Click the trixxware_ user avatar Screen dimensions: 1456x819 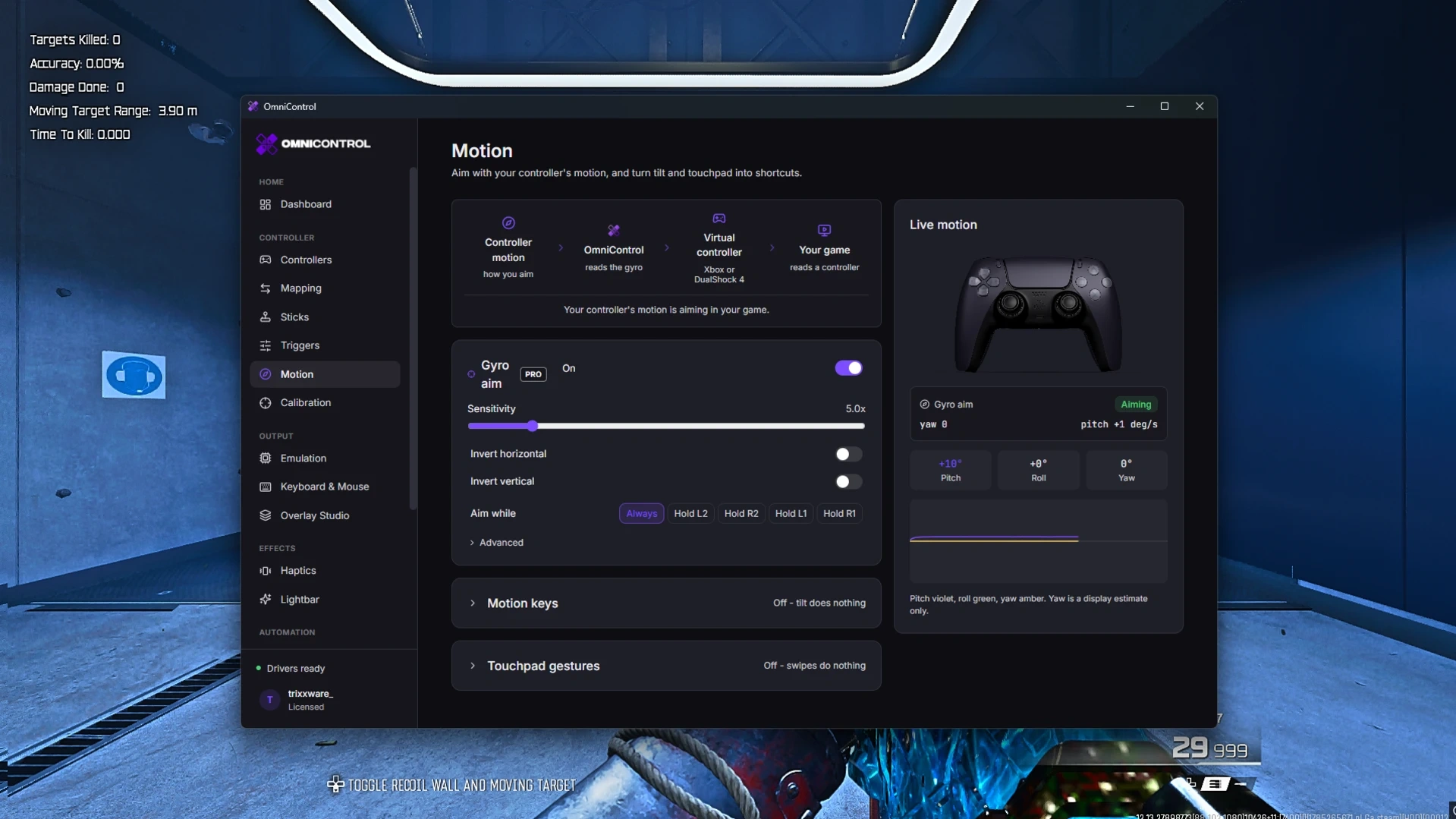pos(269,700)
